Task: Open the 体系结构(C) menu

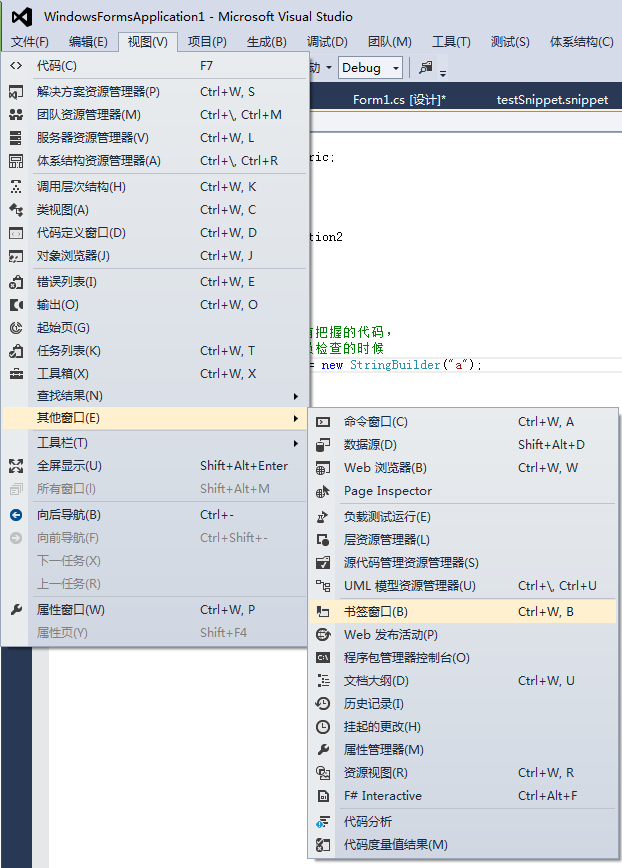Action: pyautogui.click(x=581, y=42)
